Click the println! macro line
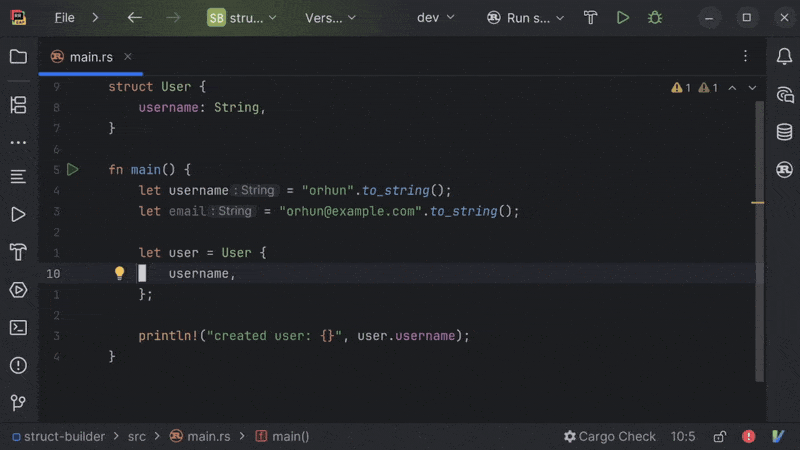The image size is (800, 450). [304, 336]
